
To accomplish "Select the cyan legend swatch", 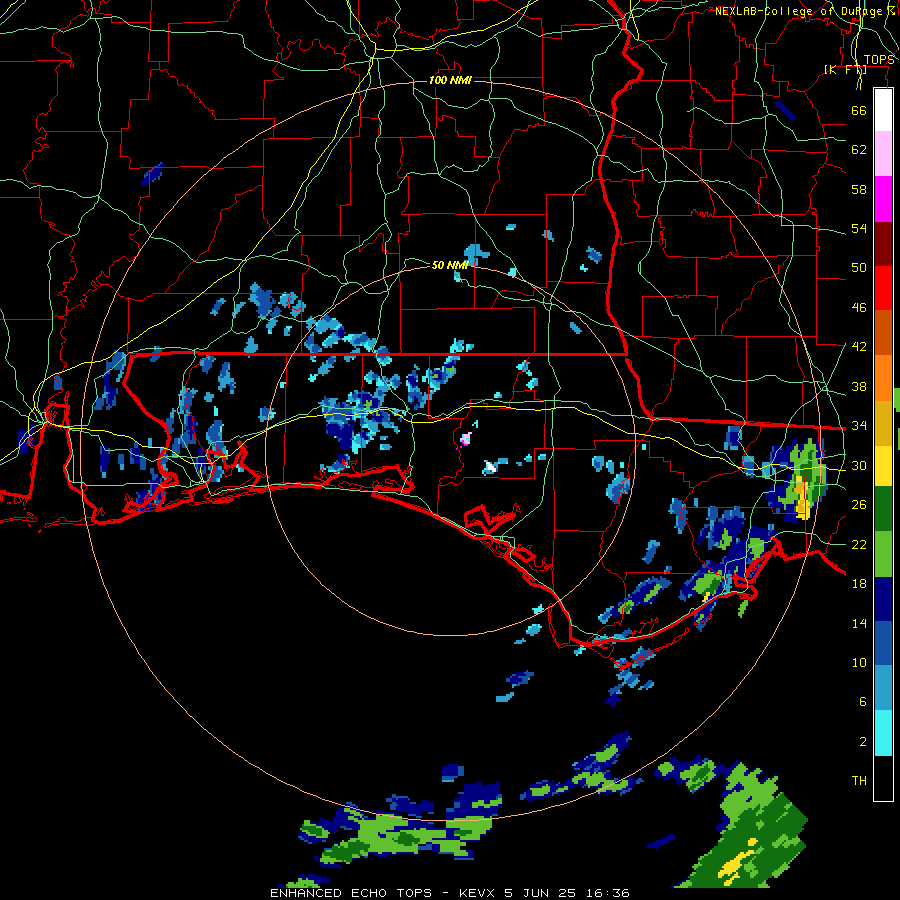I will coord(883,733).
